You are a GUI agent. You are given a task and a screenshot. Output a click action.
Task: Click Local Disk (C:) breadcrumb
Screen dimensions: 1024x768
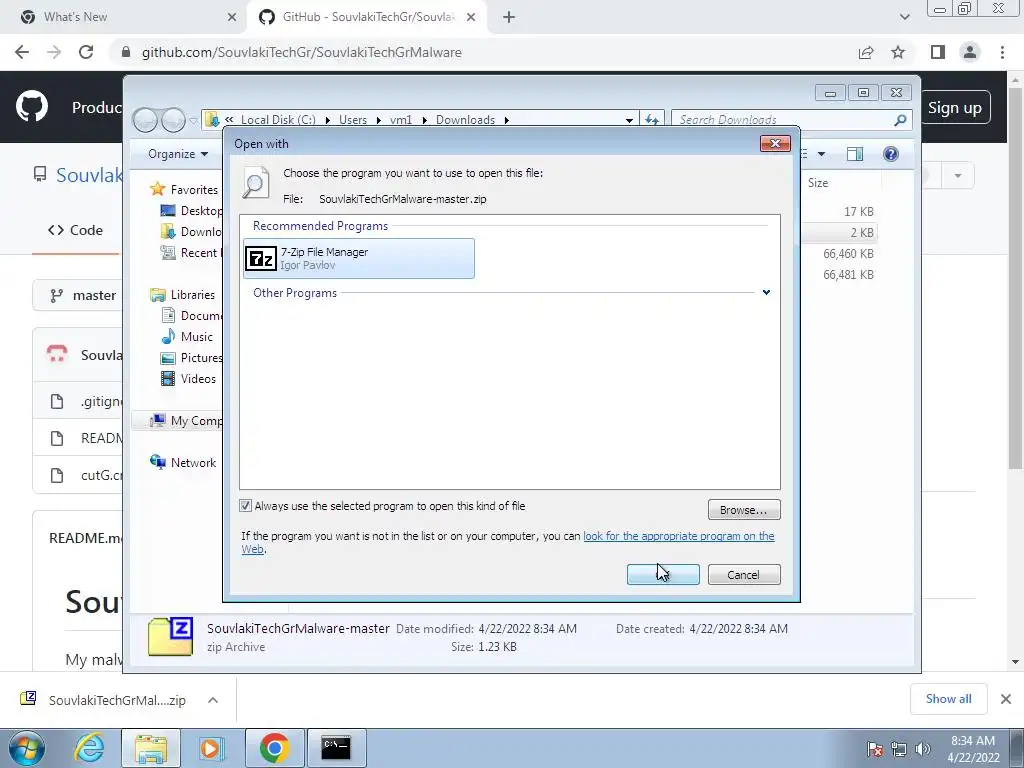(x=278, y=120)
